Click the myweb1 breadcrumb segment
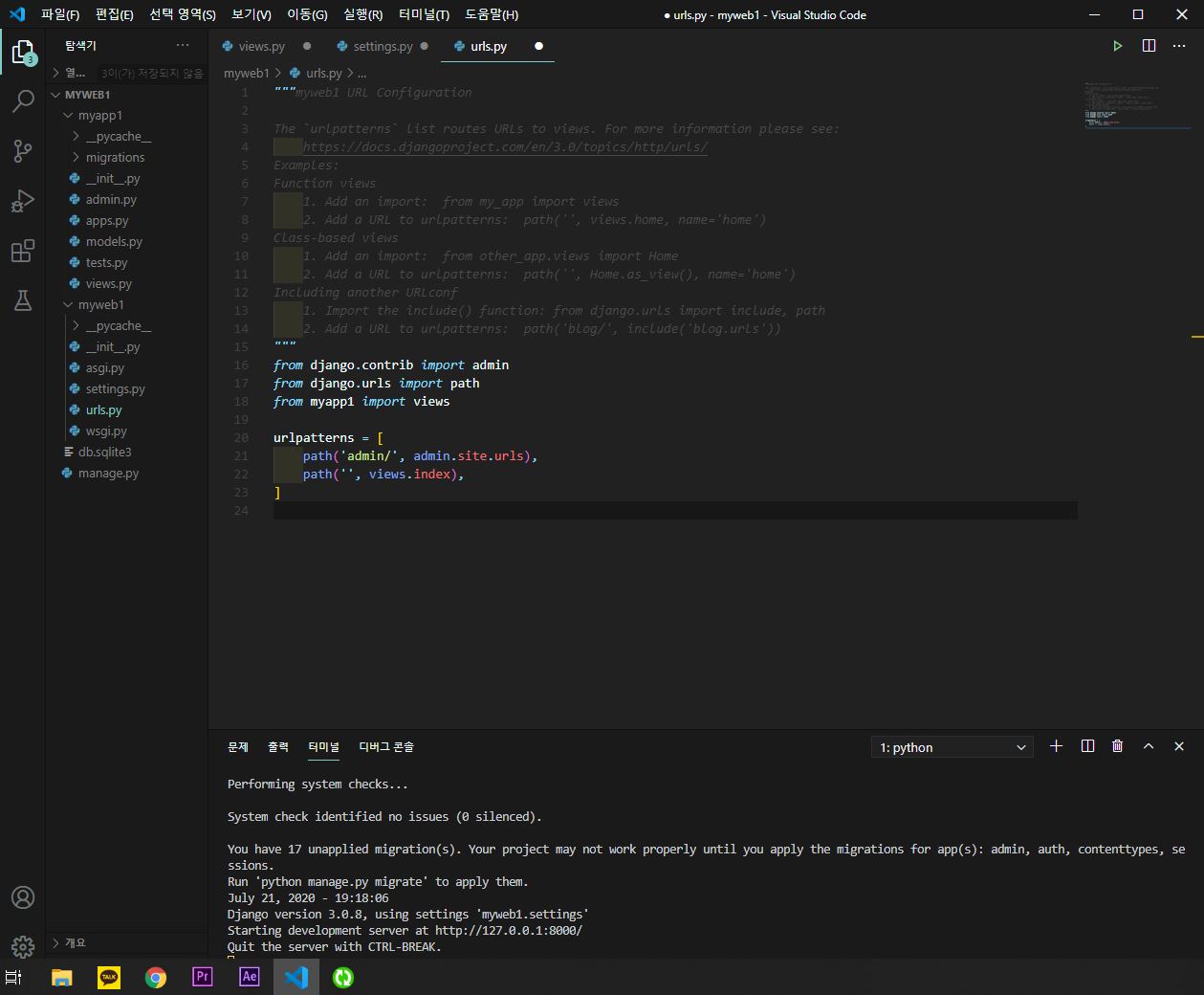This screenshot has height=995, width=1204. coord(247,73)
